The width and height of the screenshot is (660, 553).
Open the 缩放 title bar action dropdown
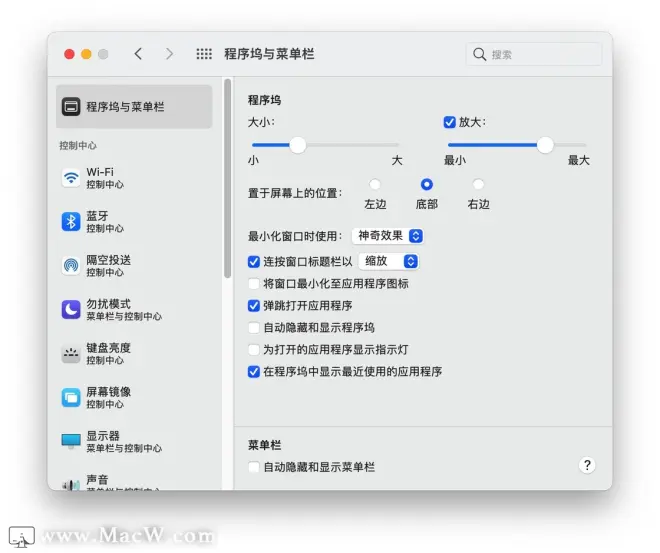coord(389,261)
